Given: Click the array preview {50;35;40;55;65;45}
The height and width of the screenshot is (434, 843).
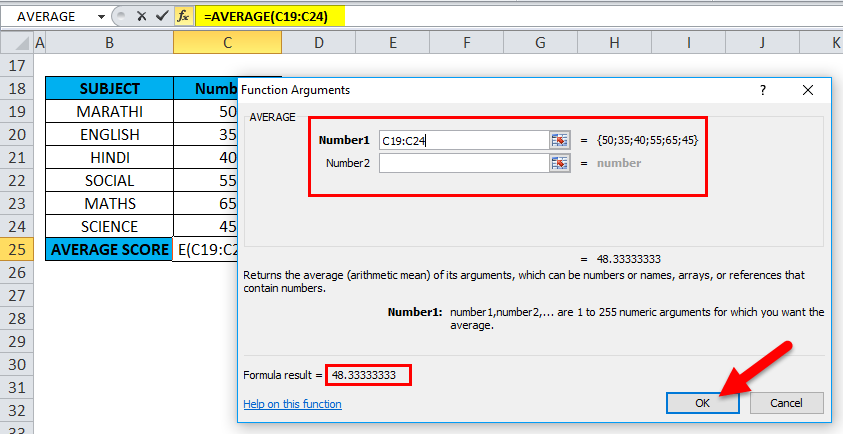Looking at the screenshot, I should pyautogui.click(x=647, y=140).
